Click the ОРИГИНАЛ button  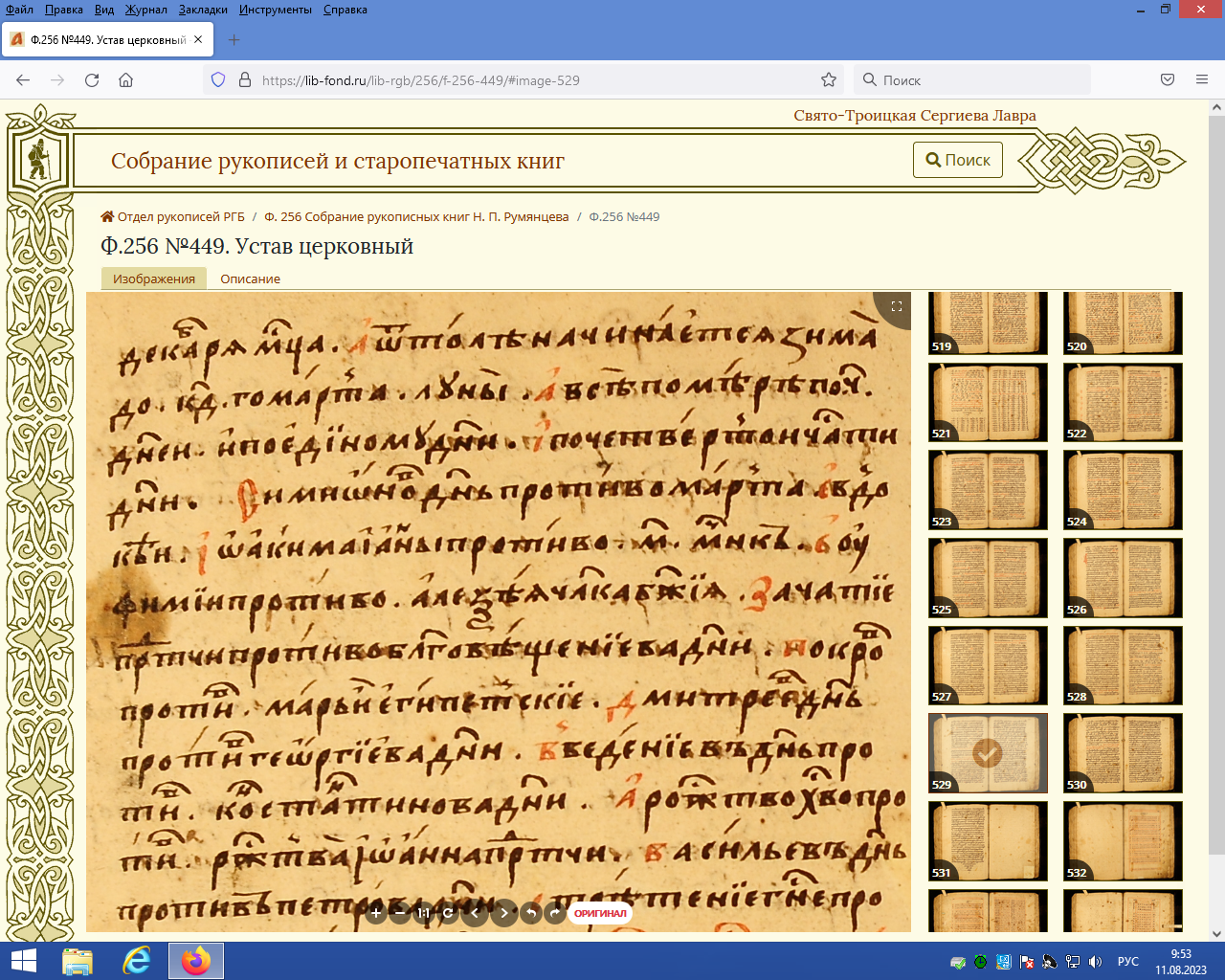pos(600,913)
